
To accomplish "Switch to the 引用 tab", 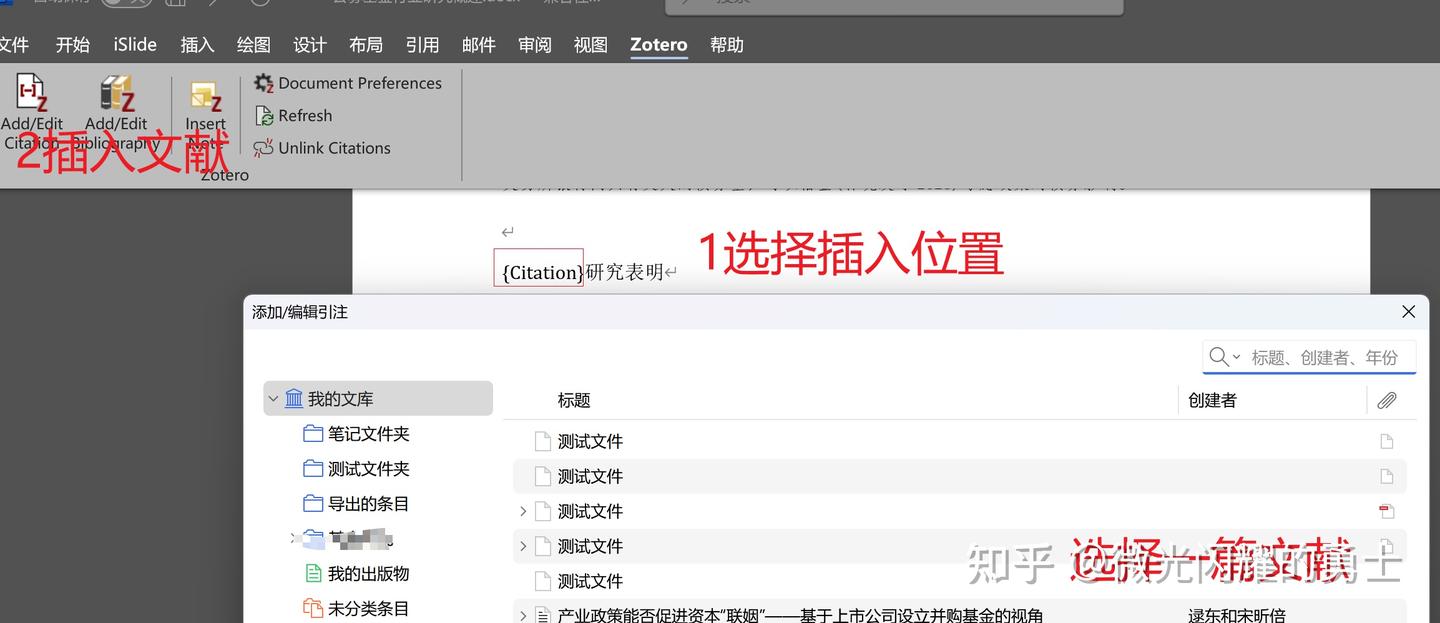I will tap(422, 44).
